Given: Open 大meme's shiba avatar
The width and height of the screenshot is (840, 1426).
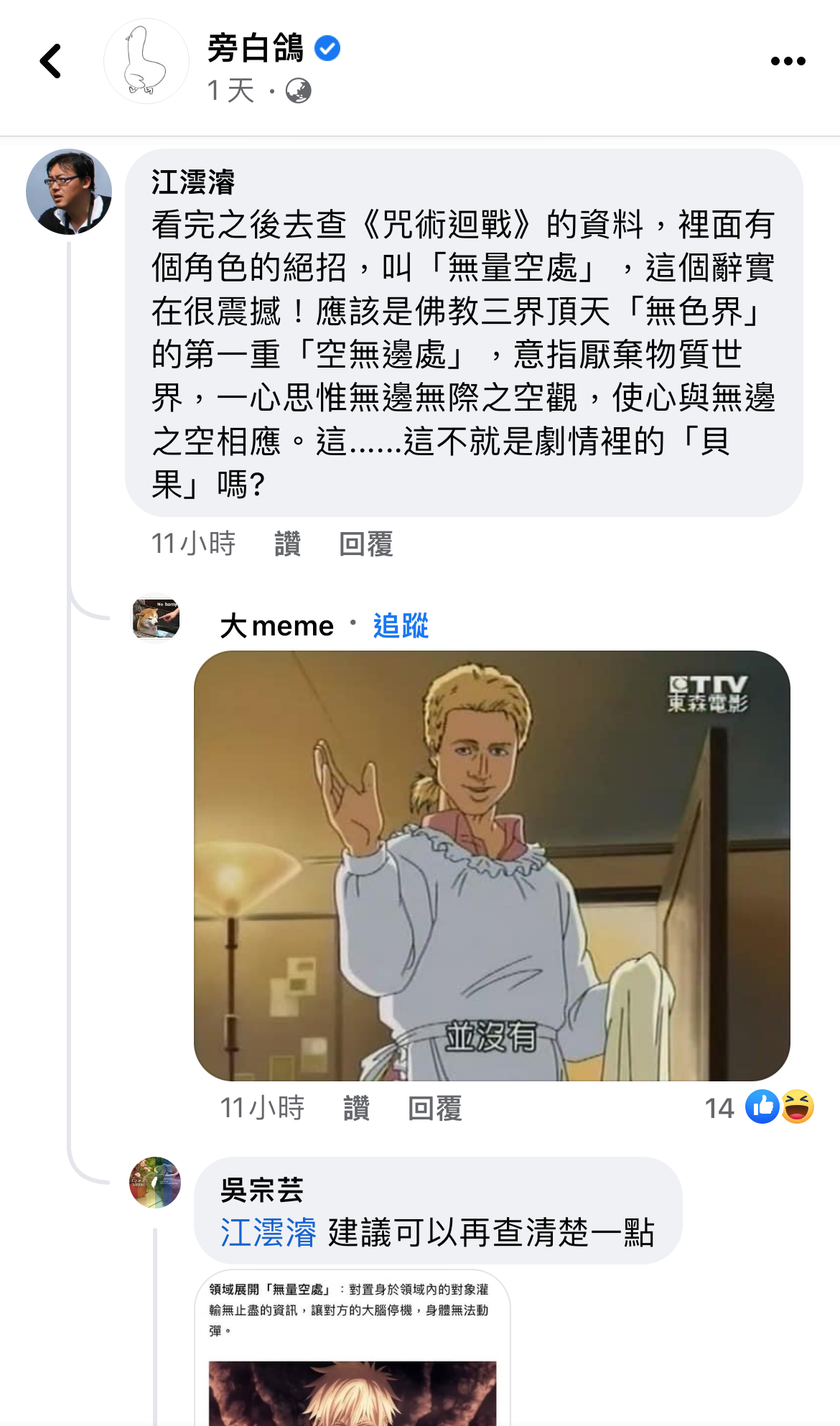Looking at the screenshot, I should tap(156, 619).
